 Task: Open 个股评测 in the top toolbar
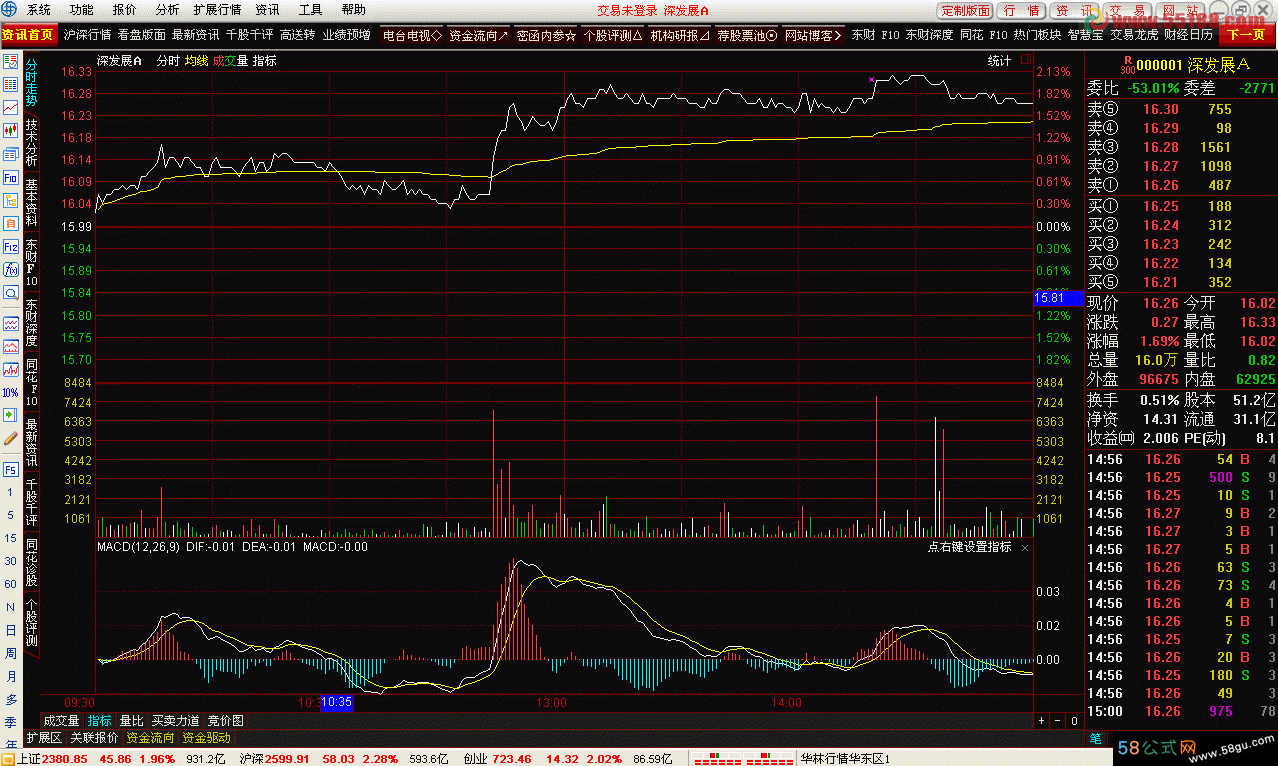[613, 35]
